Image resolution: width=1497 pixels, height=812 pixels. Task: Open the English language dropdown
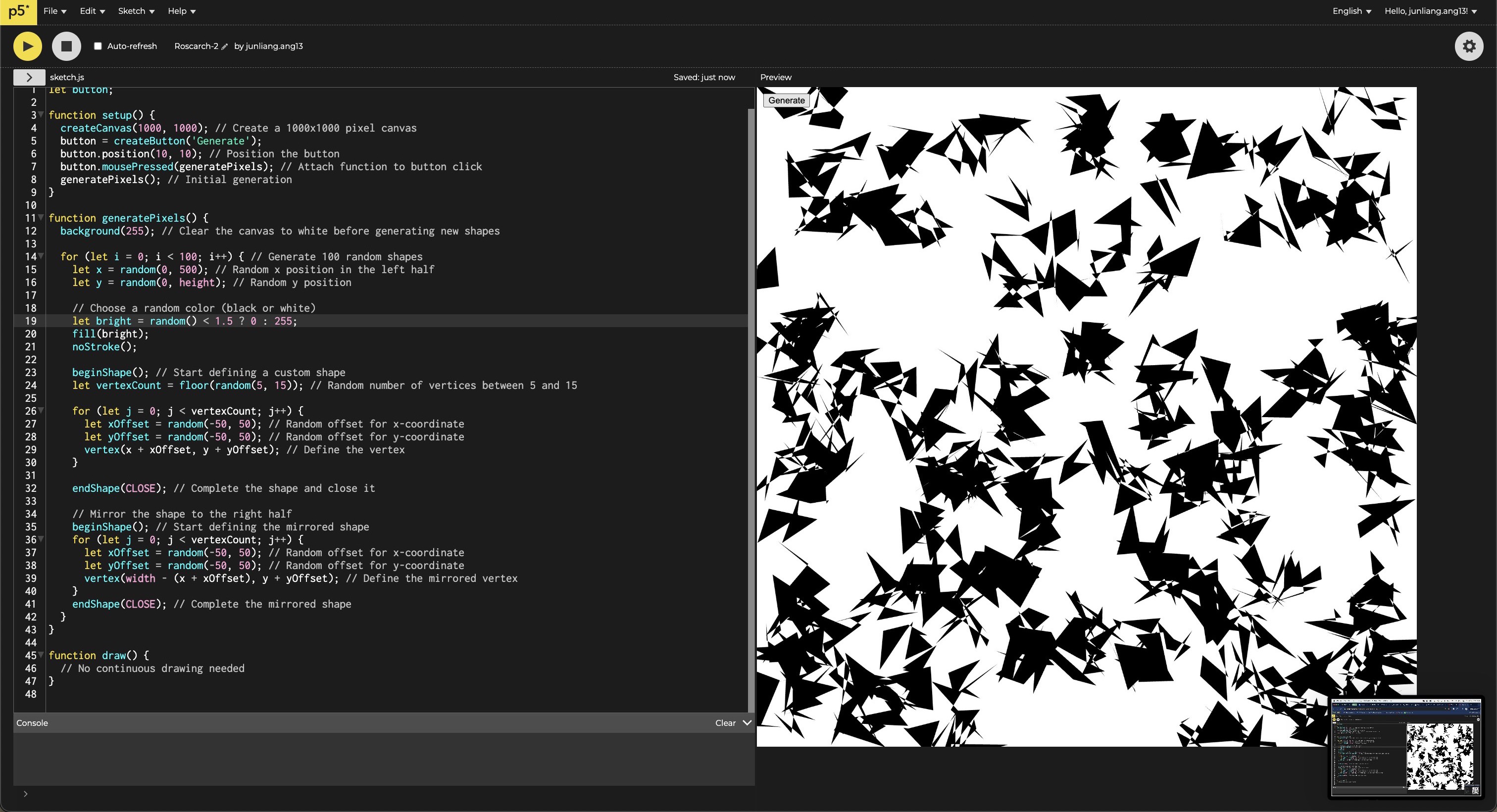(1351, 11)
